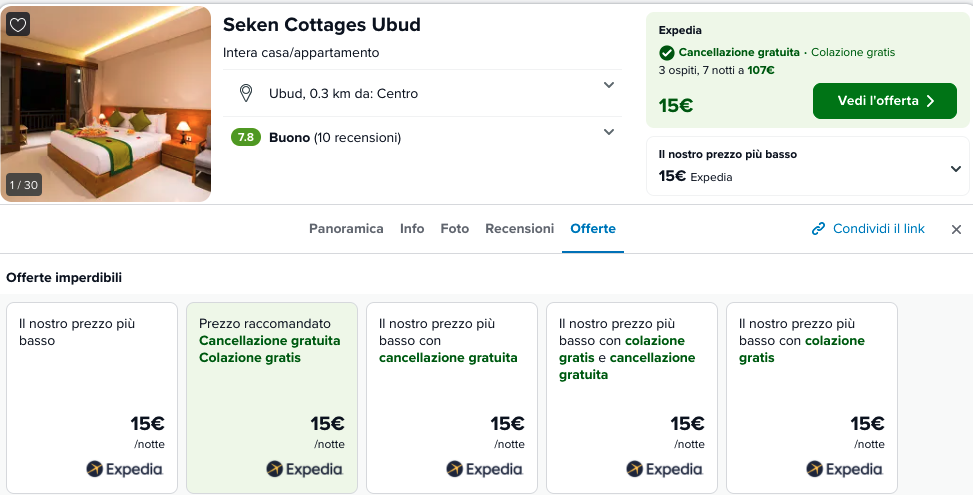Click the location pin icon

coord(246,94)
